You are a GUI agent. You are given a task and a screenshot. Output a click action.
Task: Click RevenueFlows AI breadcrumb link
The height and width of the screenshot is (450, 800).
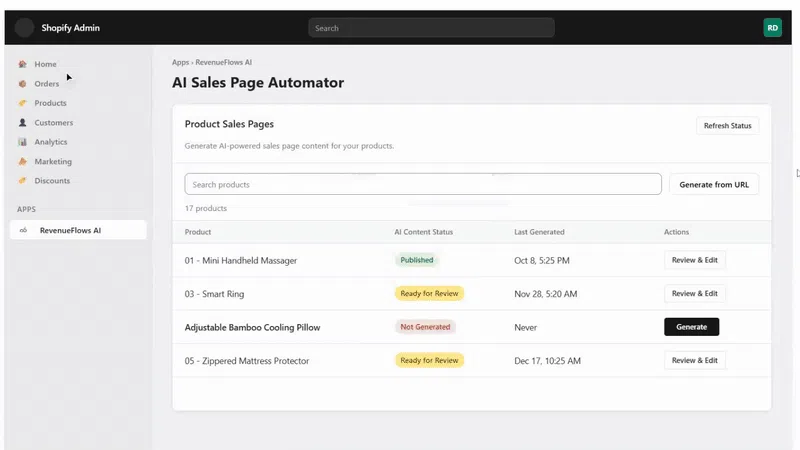[x=223, y=62]
